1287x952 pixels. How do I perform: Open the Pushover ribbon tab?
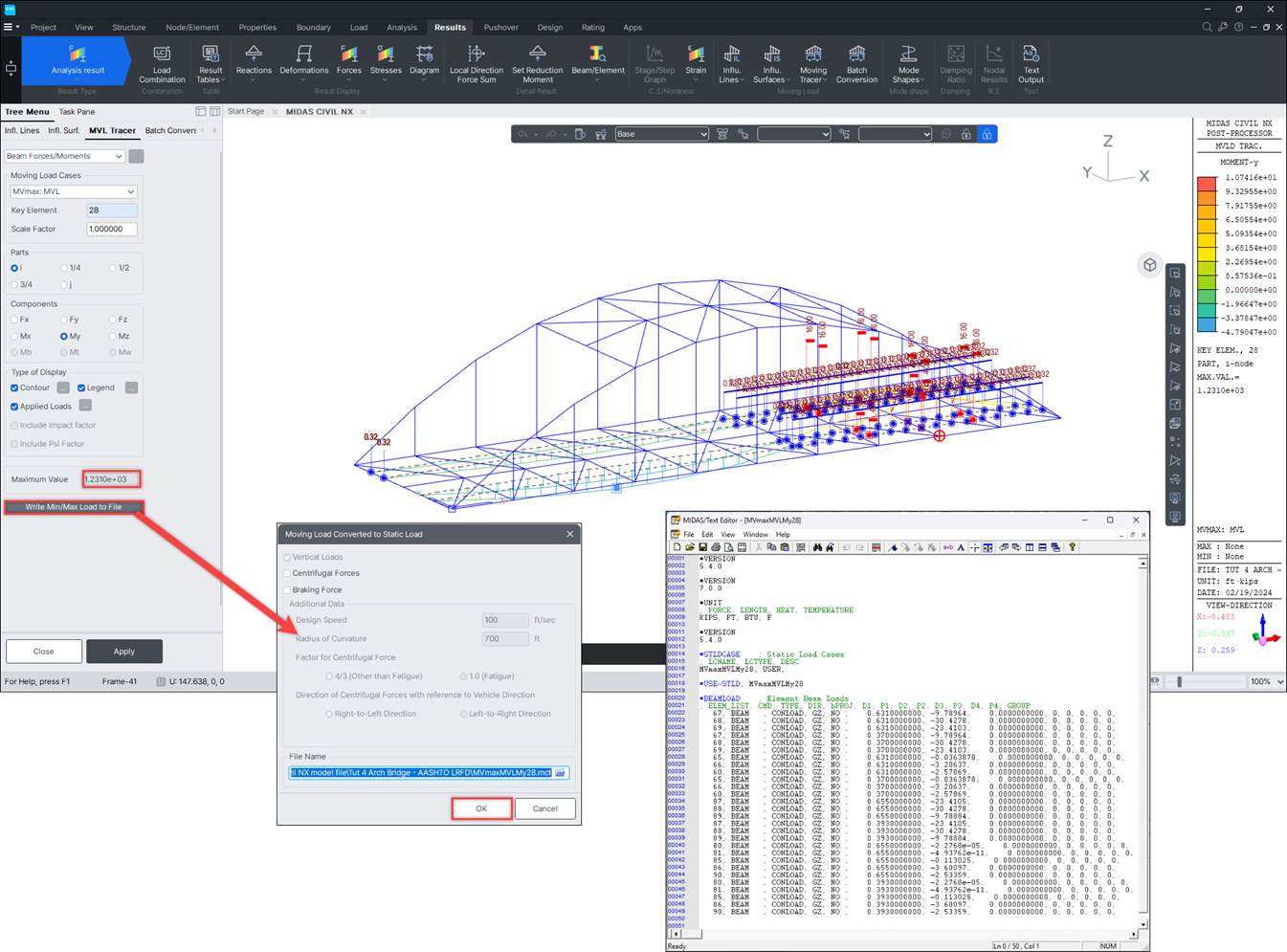pos(500,27)
